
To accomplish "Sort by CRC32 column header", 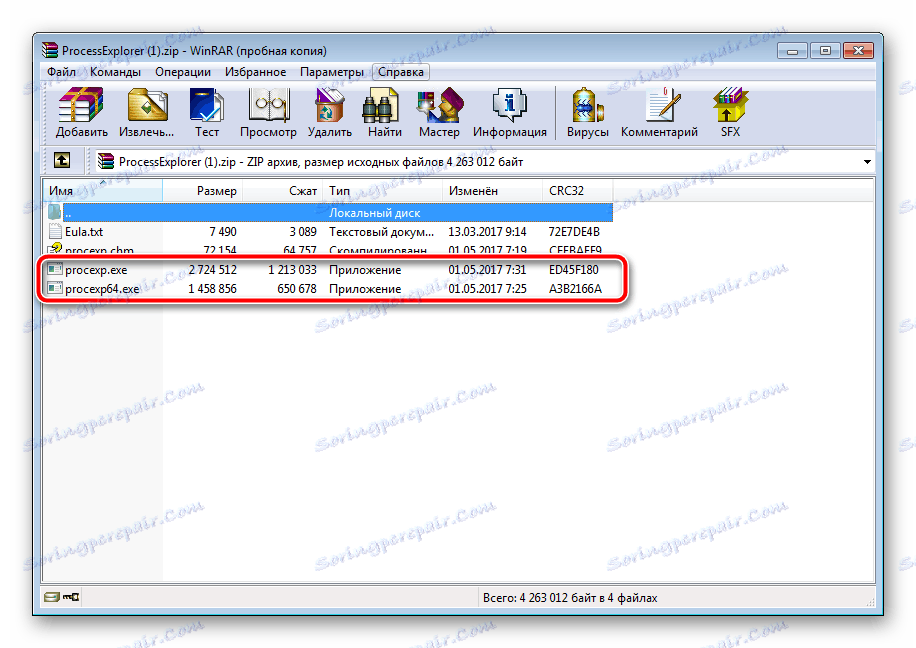I will point(578,190).
